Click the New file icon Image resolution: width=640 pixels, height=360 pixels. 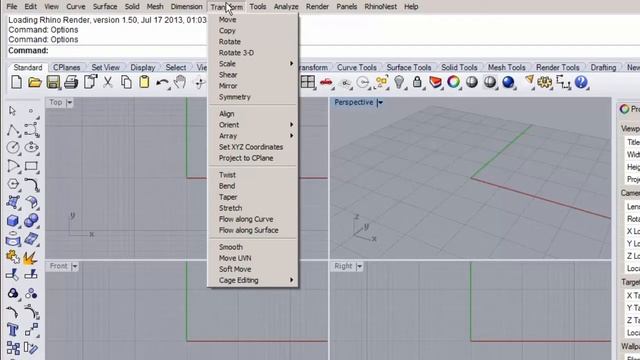click(x=16, y=82)
